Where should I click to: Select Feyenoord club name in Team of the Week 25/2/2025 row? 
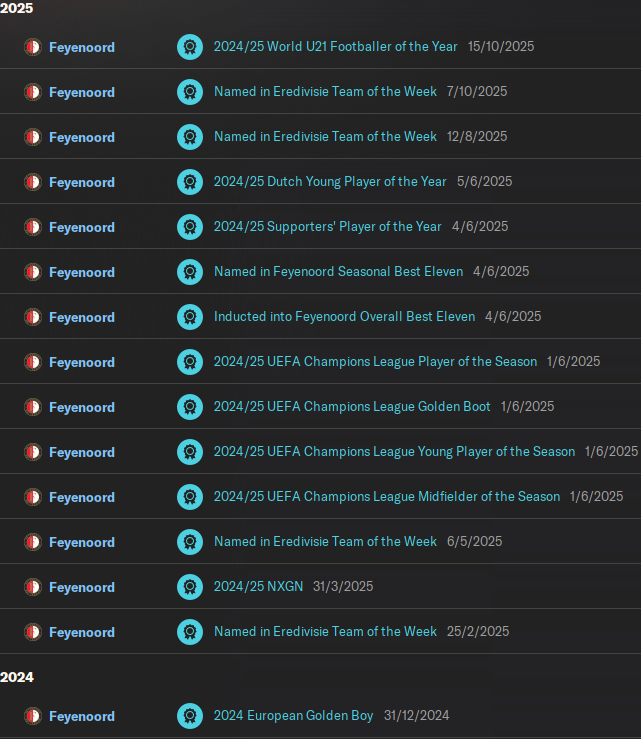tap(82, 632)
